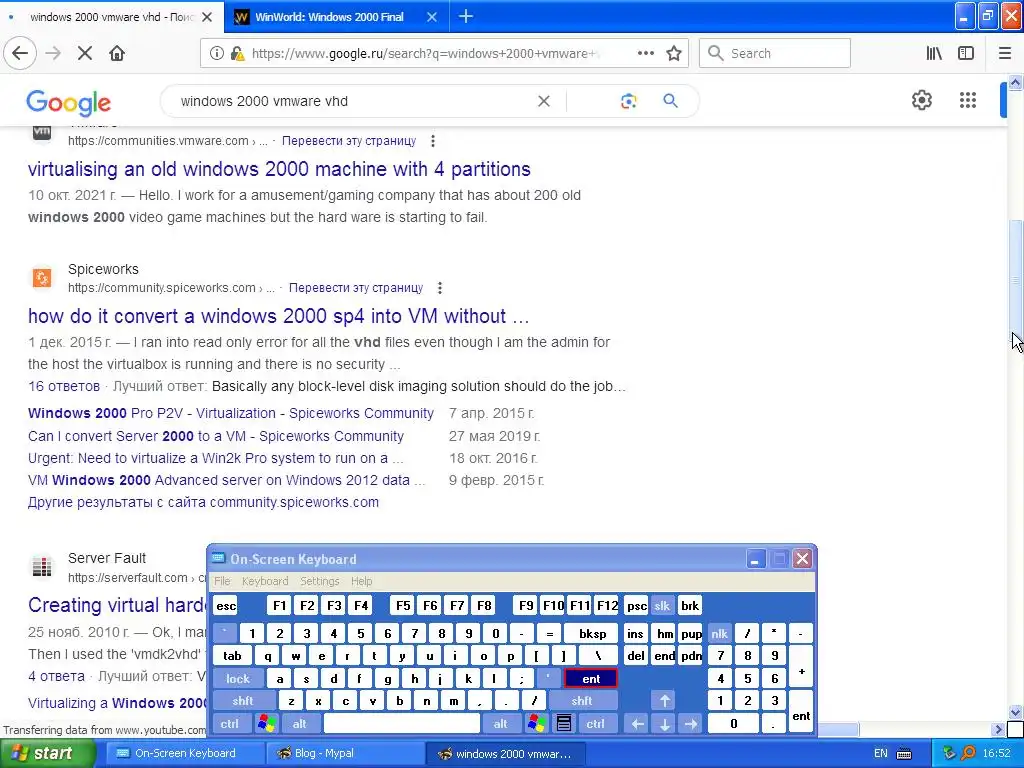Click left Windows key on On-Screen Keyboard
Screen dimensions: 1024x768
266,724
